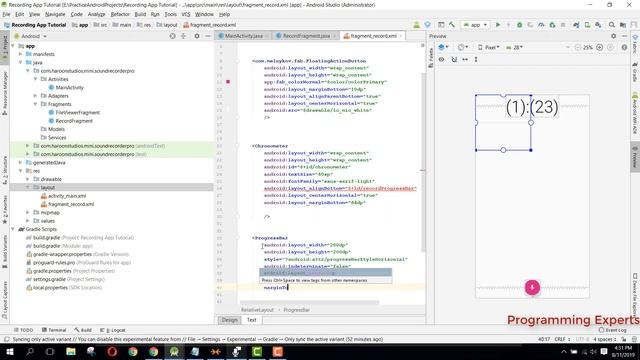640x360 pixels.
Task: Open File Explorer from taskbar
Action: pos(71,351)
